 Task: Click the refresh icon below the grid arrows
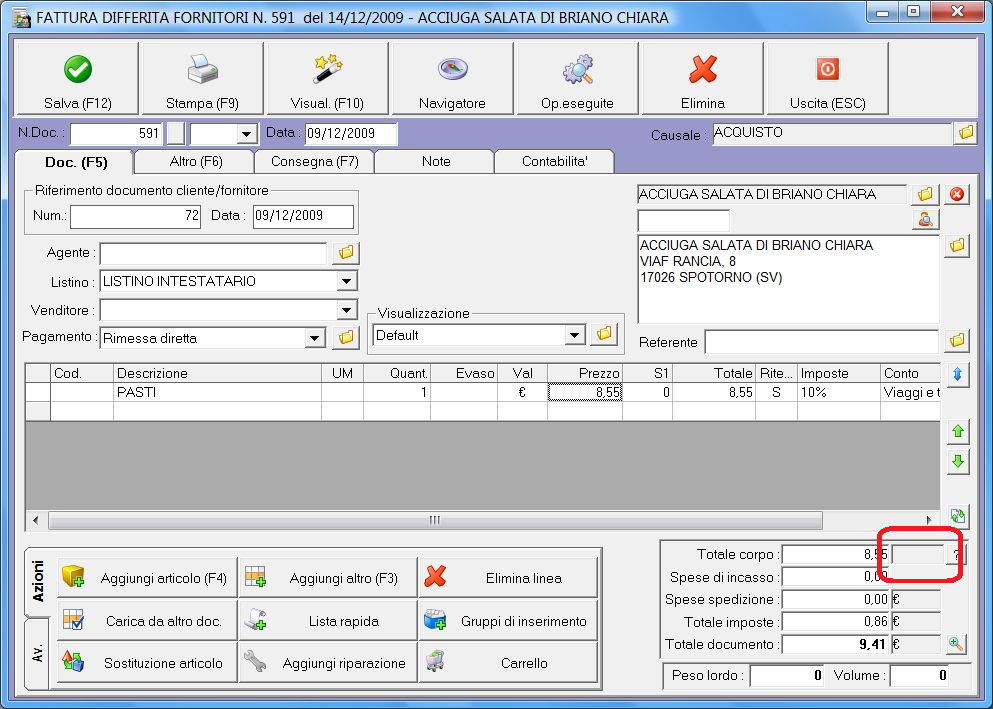pyautogui.click(x=958, y=516)
